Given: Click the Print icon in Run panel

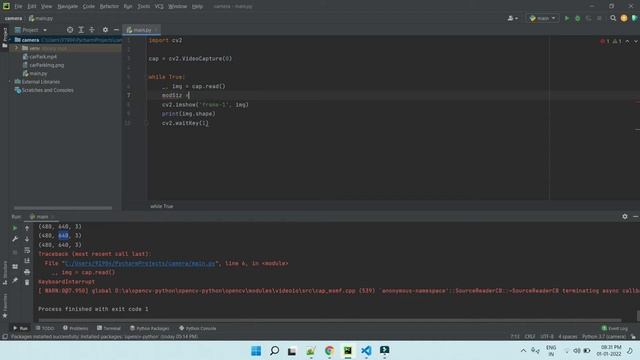Looking at the screenshot, I should tap(27, 271).
